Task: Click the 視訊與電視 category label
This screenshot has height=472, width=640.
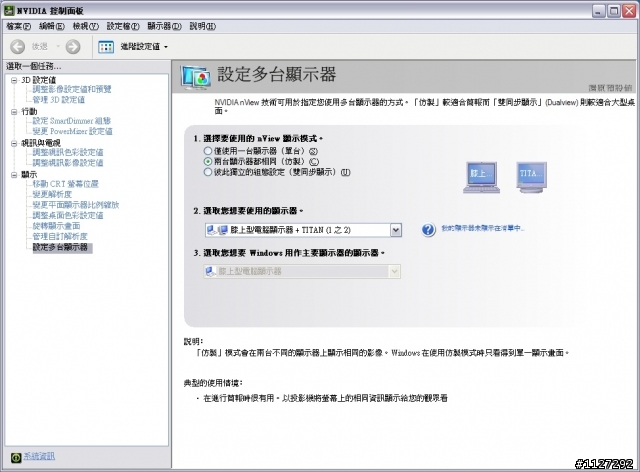Action: (x=41, y=143)
